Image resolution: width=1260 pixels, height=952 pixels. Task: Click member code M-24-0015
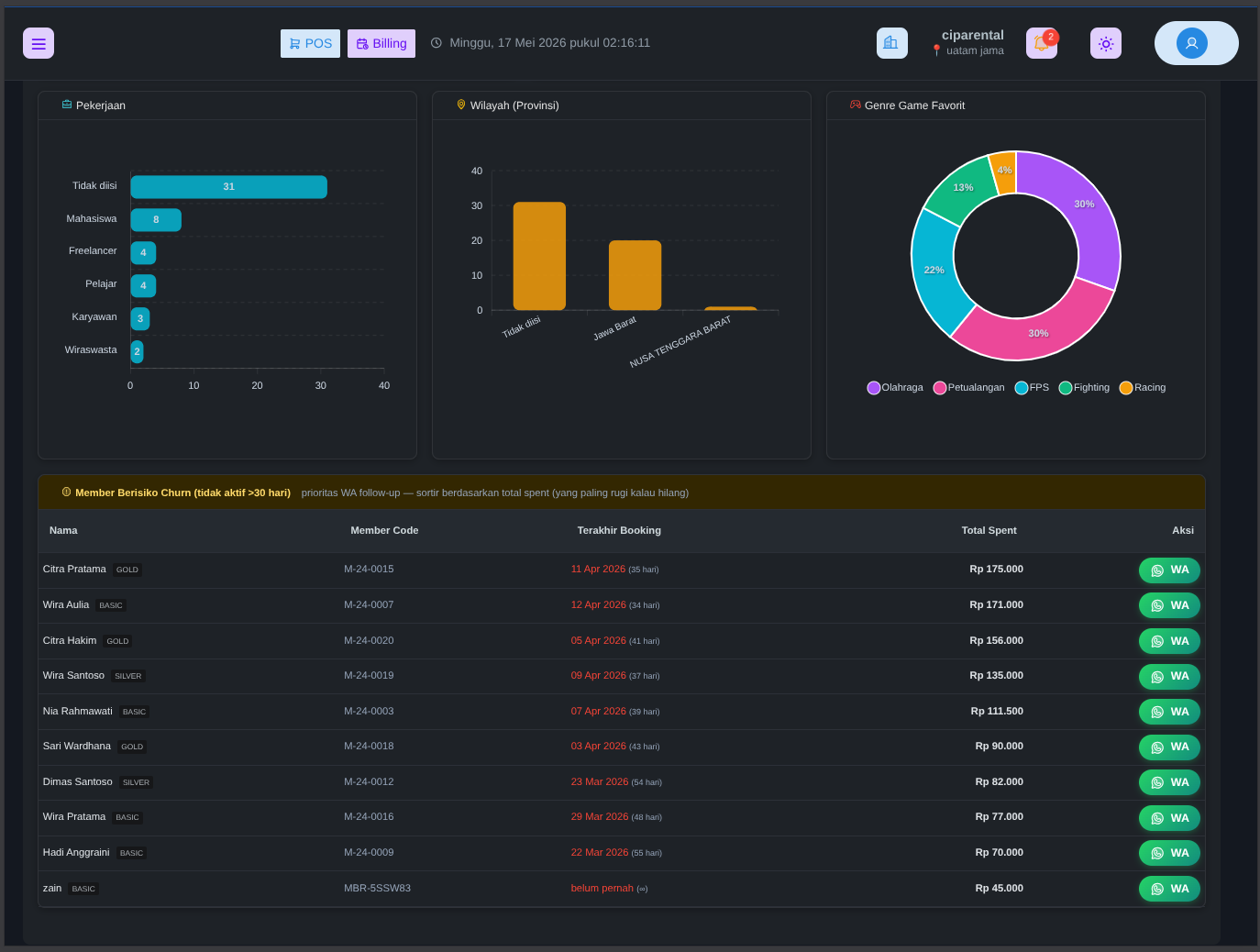coord(369,569)
